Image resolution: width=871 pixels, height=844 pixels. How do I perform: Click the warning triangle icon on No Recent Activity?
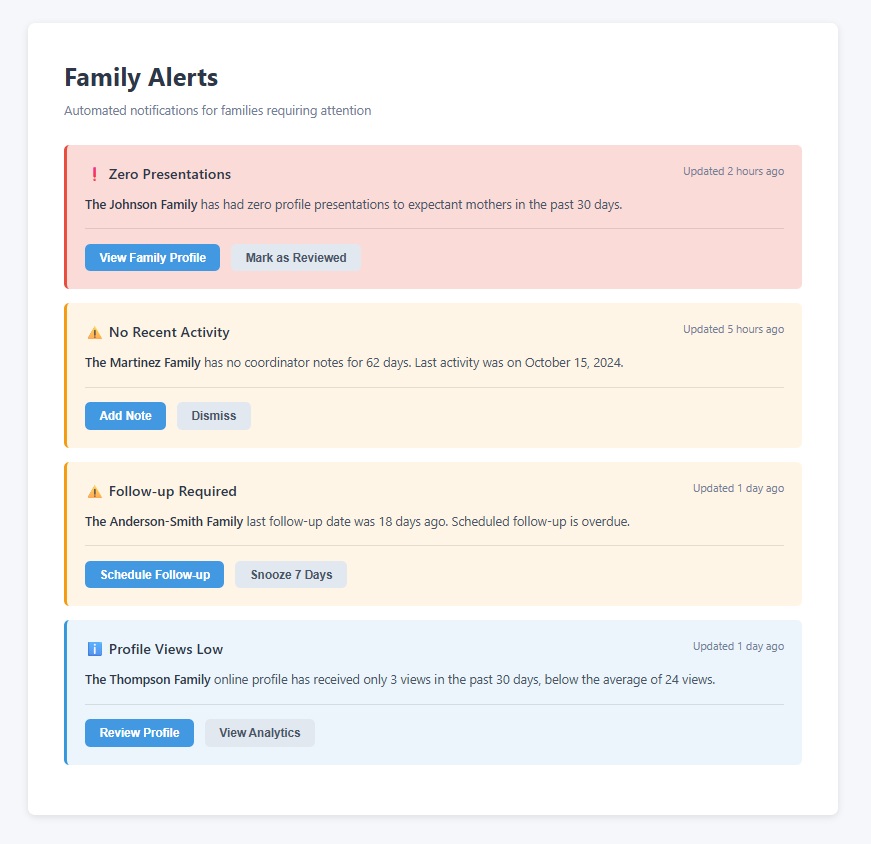[93, 331]
